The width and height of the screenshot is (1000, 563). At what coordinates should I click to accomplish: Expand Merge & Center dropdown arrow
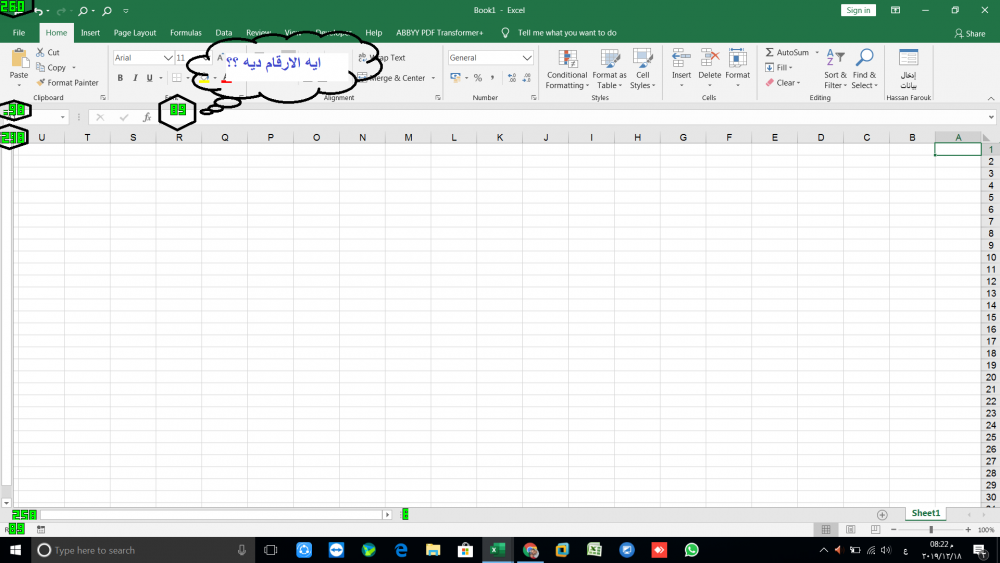point(433,78)
